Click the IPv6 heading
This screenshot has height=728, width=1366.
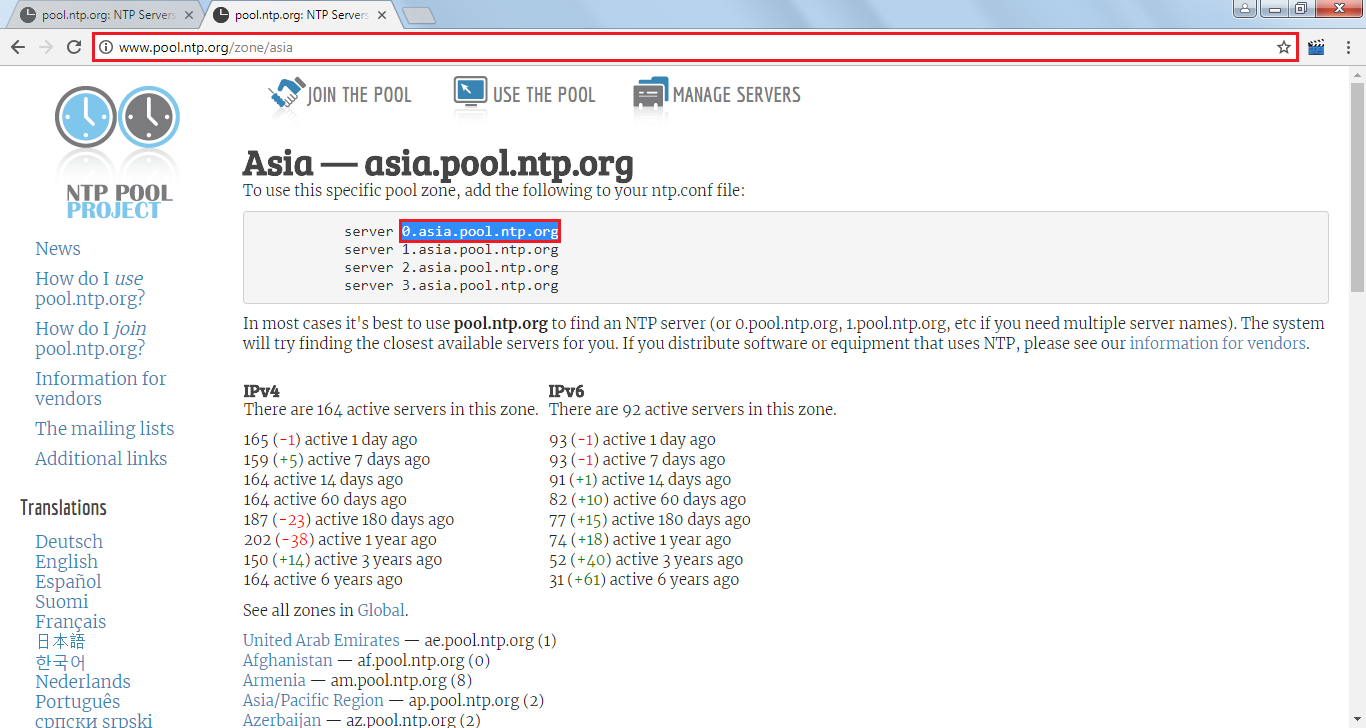(x=567, y=391)
